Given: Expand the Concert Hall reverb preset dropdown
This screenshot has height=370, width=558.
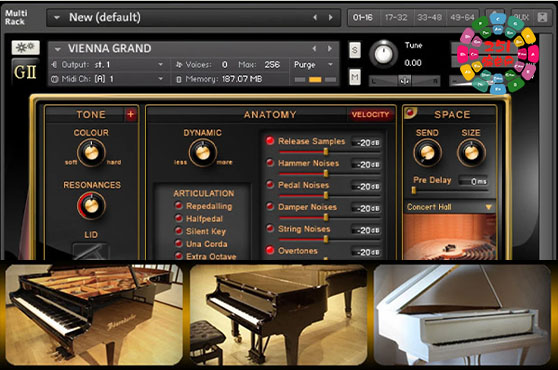Looking at the screenshot, I should 488,207.
